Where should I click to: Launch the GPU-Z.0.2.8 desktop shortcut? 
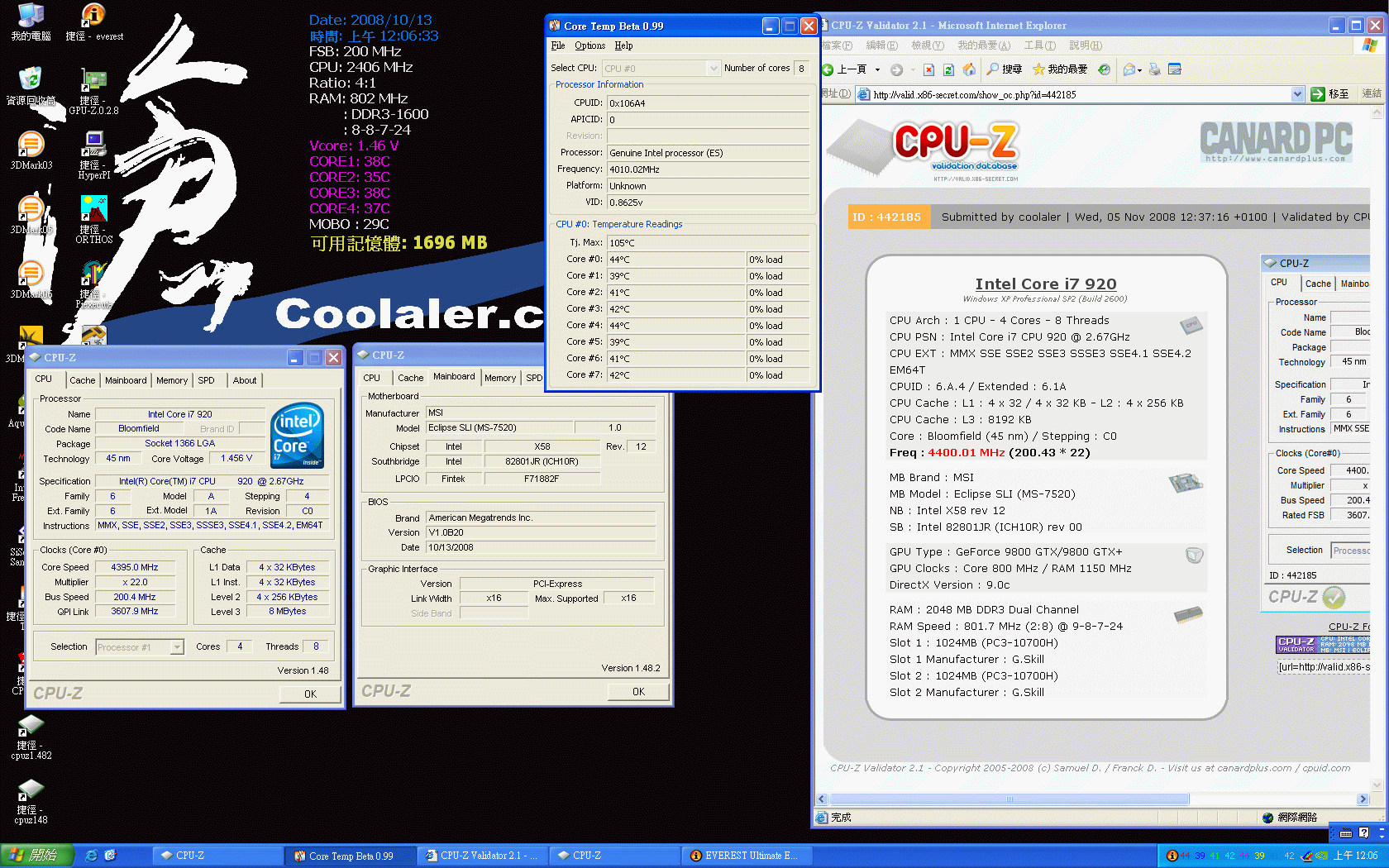pos(94,91)
